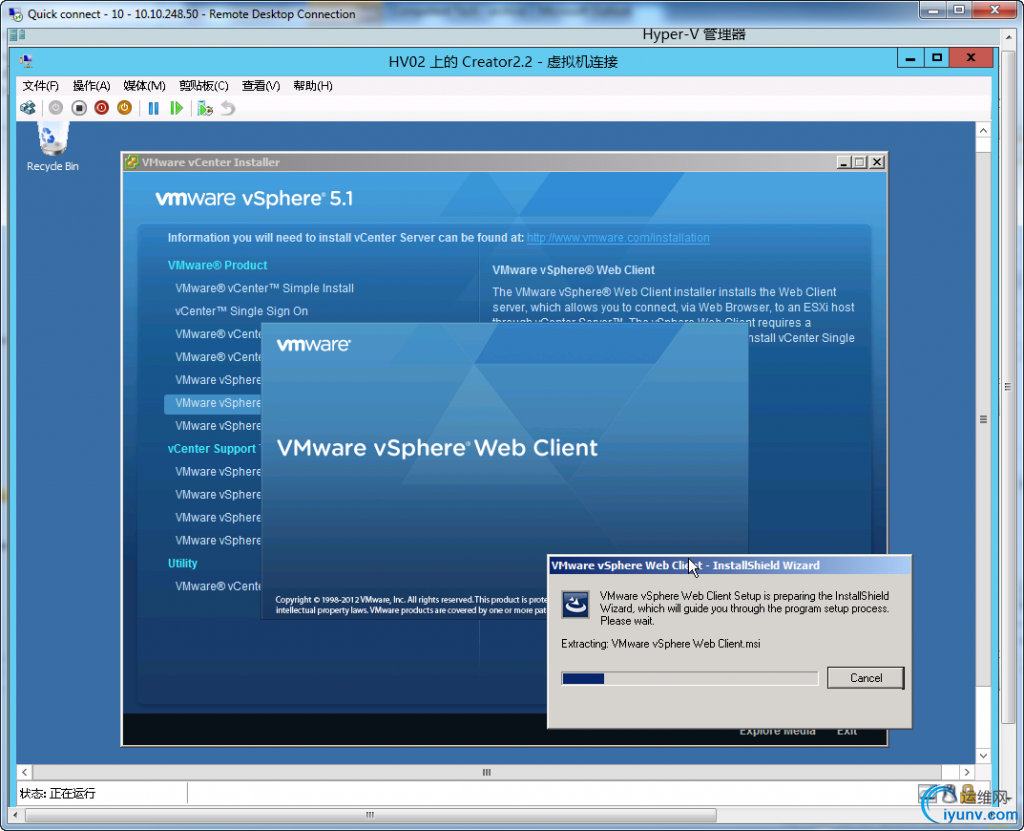This screenshot has height=831, width=1024.
Task: Click the "Utility" section heading
Action: 182,563
